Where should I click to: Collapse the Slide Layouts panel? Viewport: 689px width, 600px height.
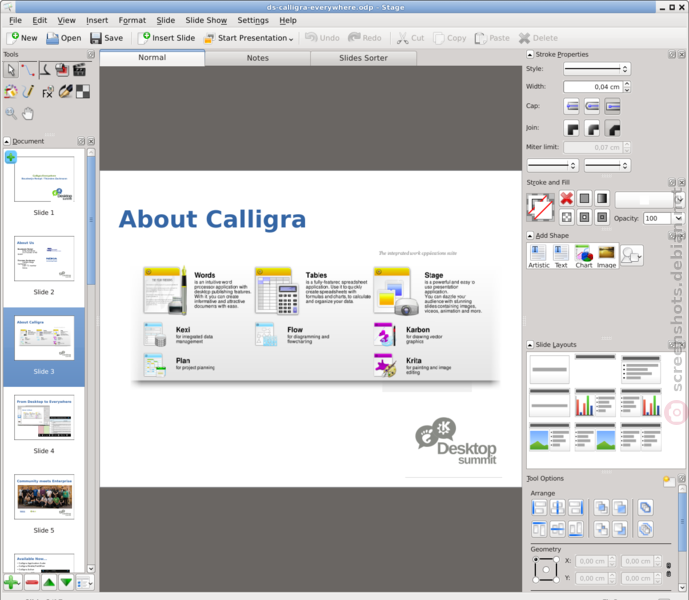point(530,345)
